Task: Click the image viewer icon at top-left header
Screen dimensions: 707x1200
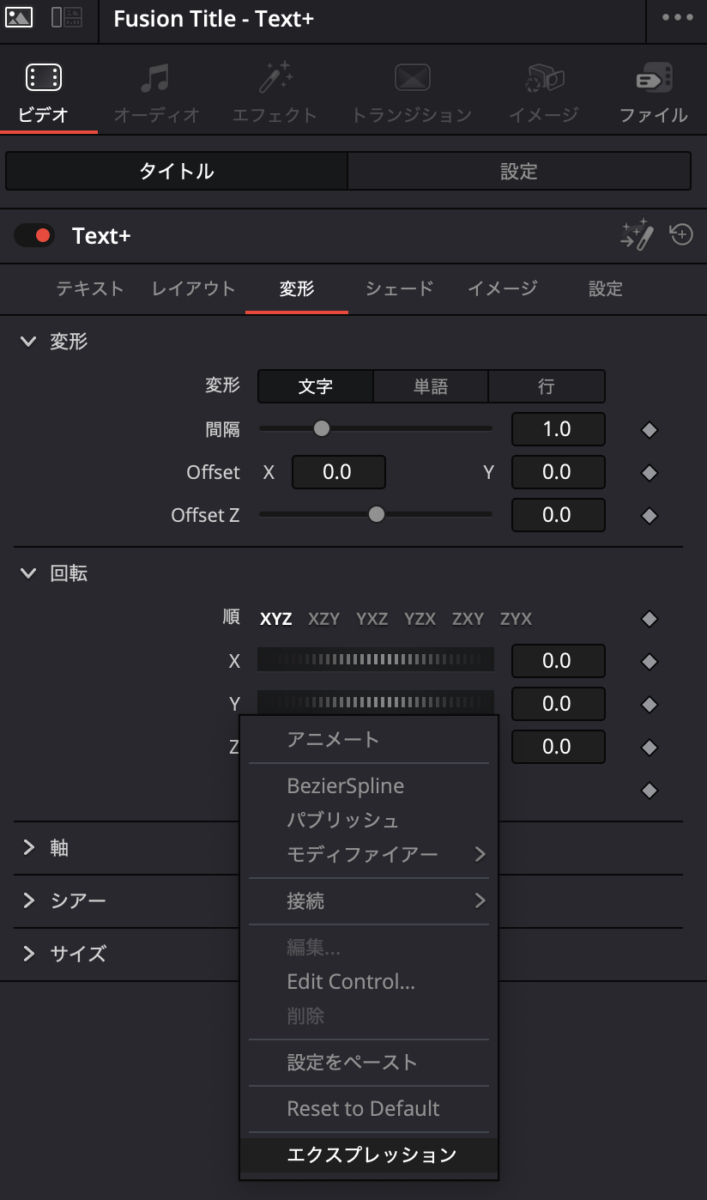Action: pyautogui.click(x=19, y=18)
